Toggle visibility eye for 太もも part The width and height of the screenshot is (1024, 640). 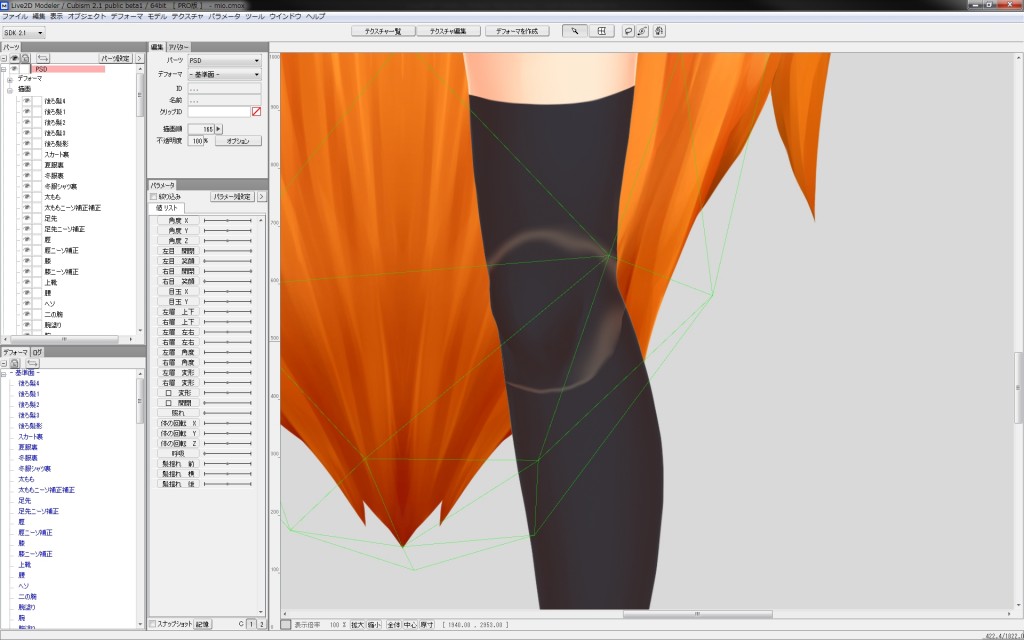click(x=27, y=197)
